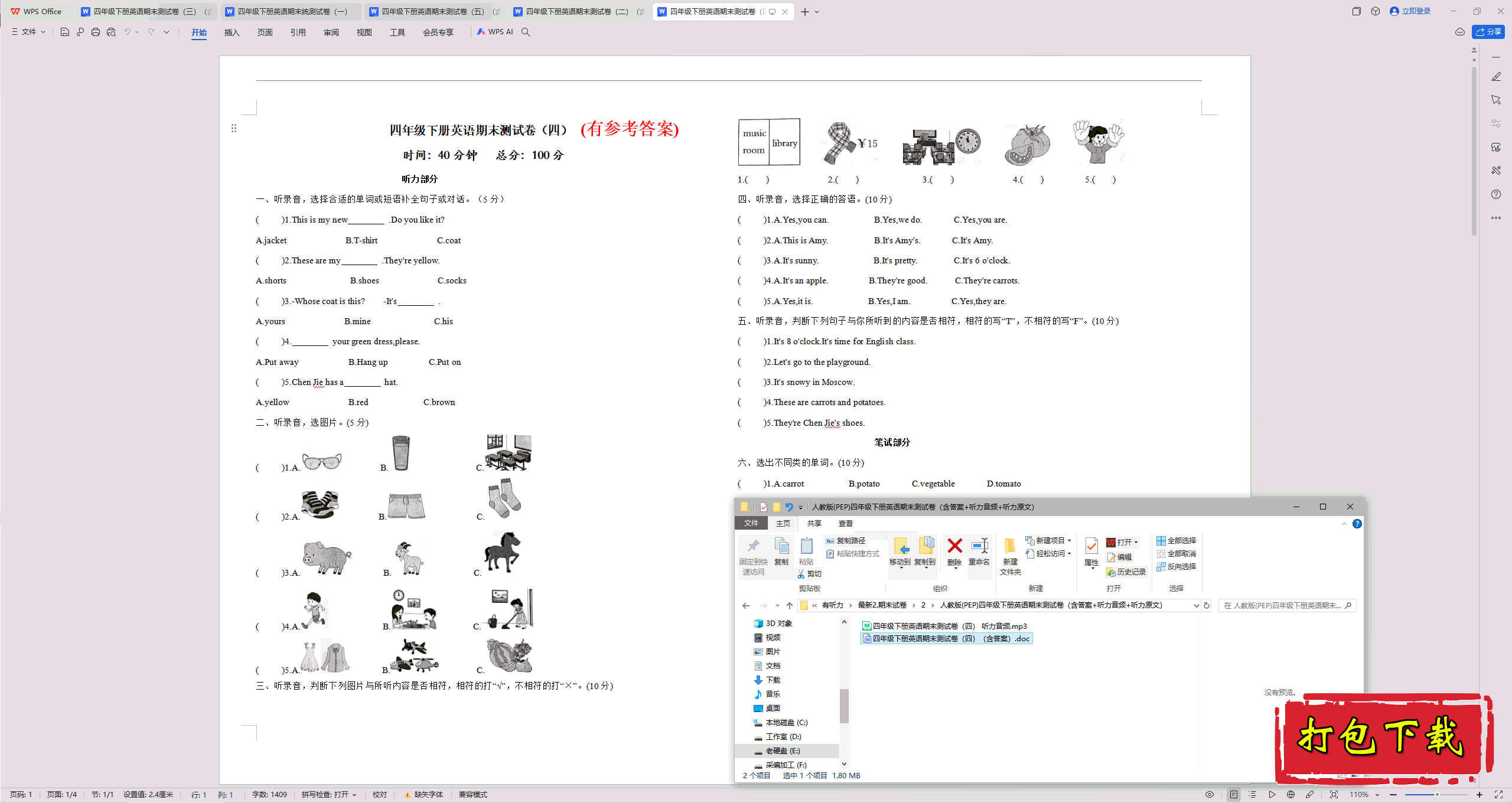Open the 页面 ribbon tab
This screenshot has width=1512, height=803.
[265, 32]
